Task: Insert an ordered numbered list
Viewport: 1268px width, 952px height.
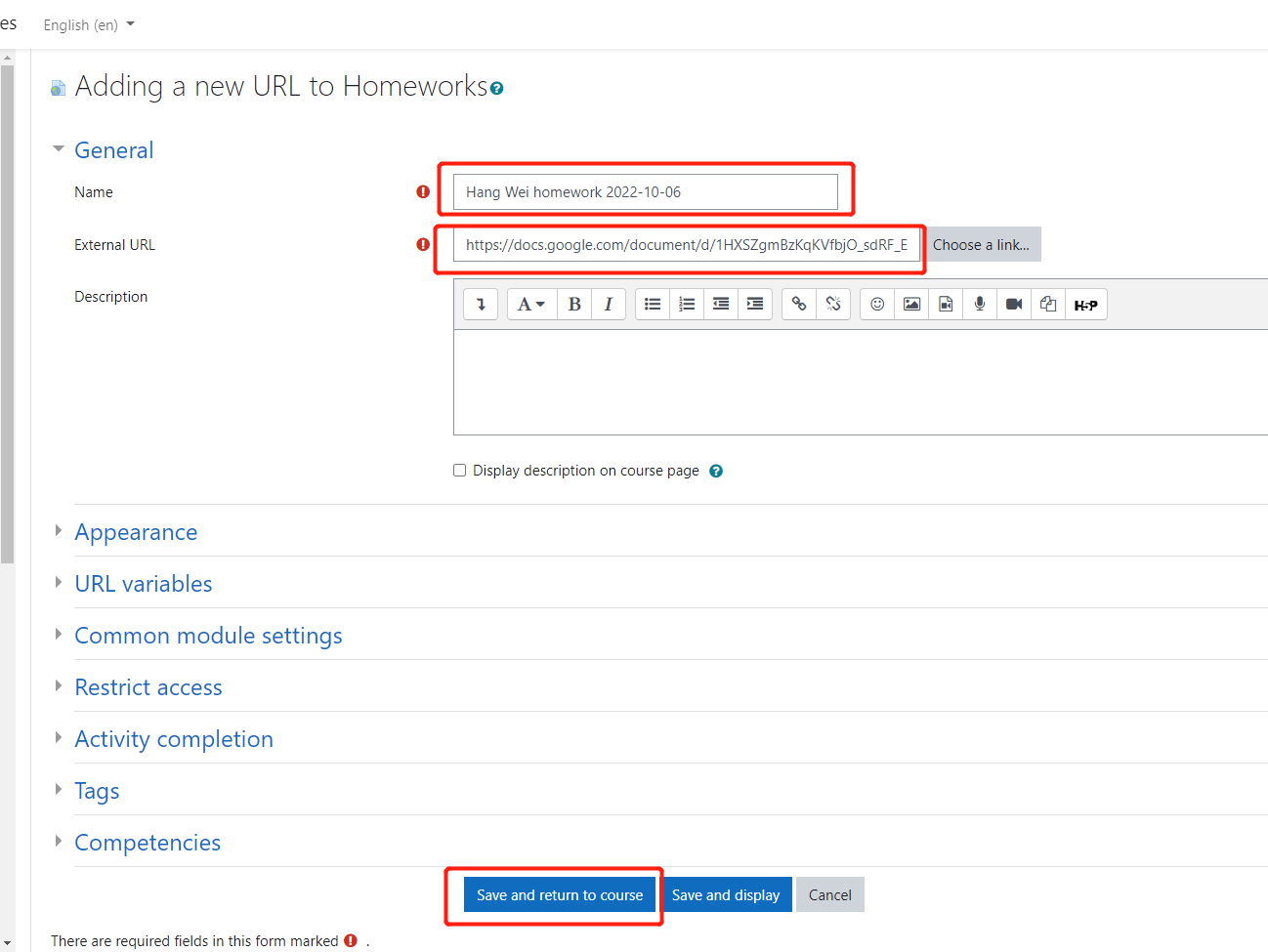Action: click(x=686, y=304)
